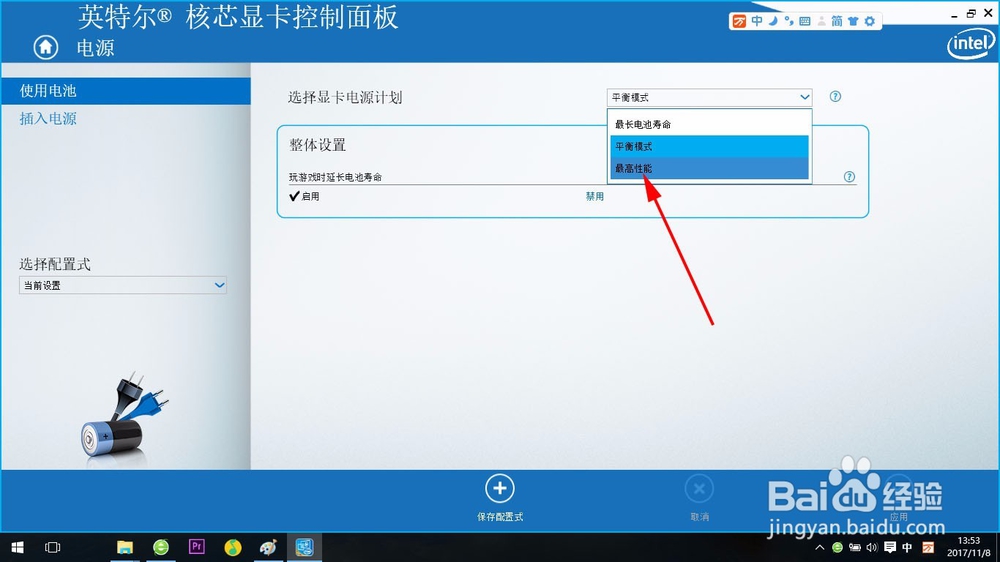Click the orange logo on floating IME toolbar
The image size is (1000, 562).
739,21
